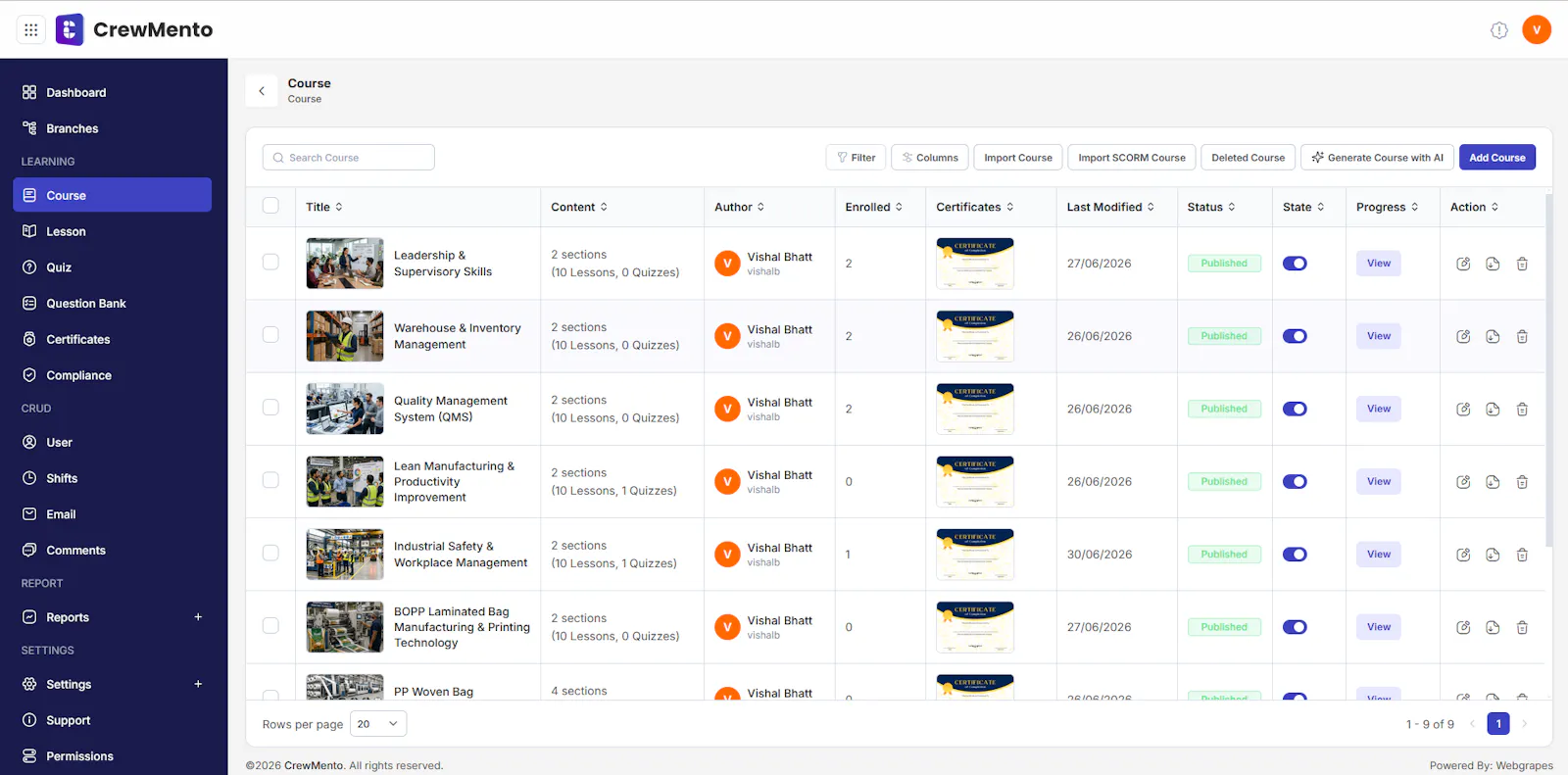
Task: Download the Quality Management System course
Action: coord(1493,409)
